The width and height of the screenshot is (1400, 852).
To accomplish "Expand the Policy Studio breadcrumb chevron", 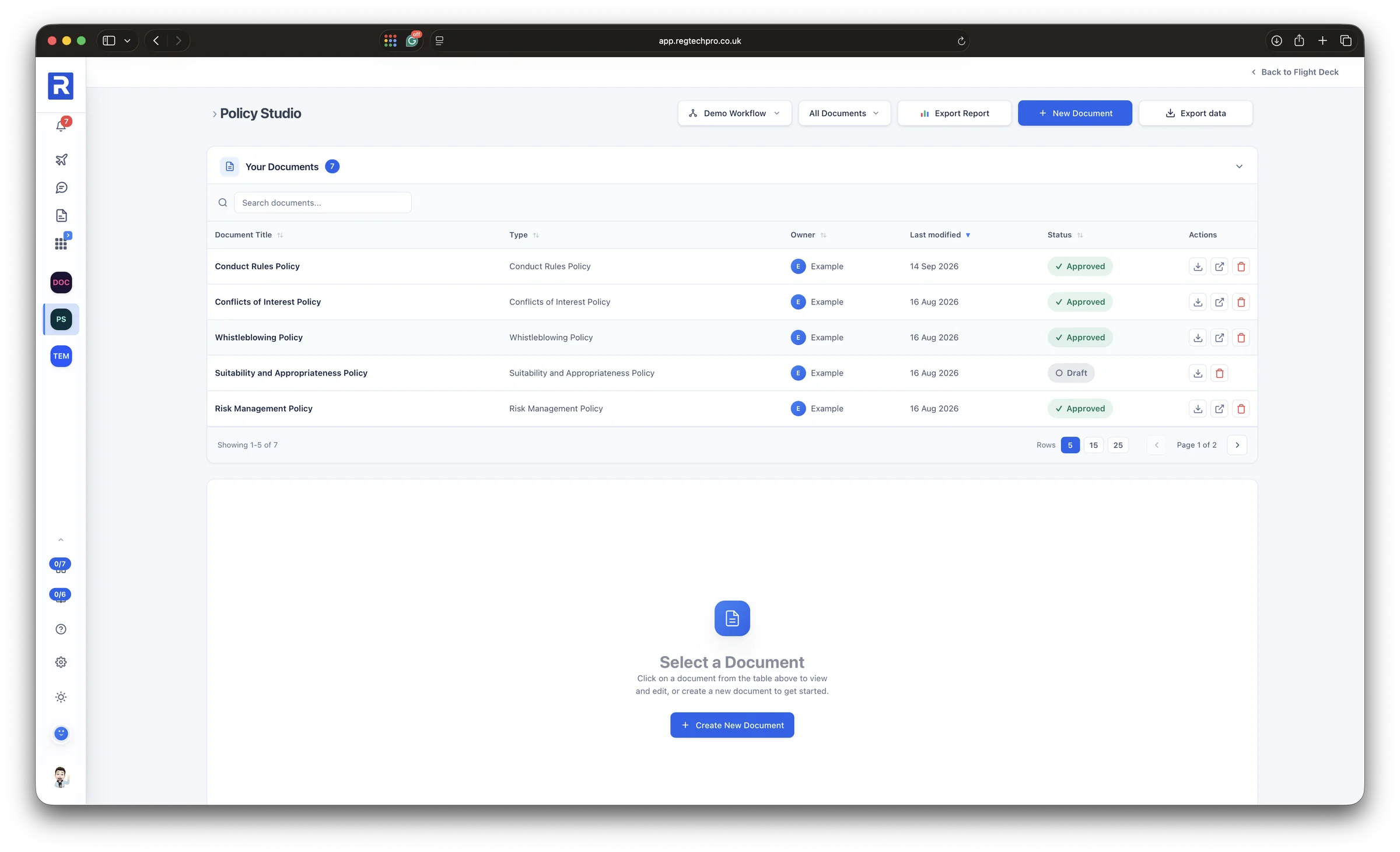I will [214, 114].
